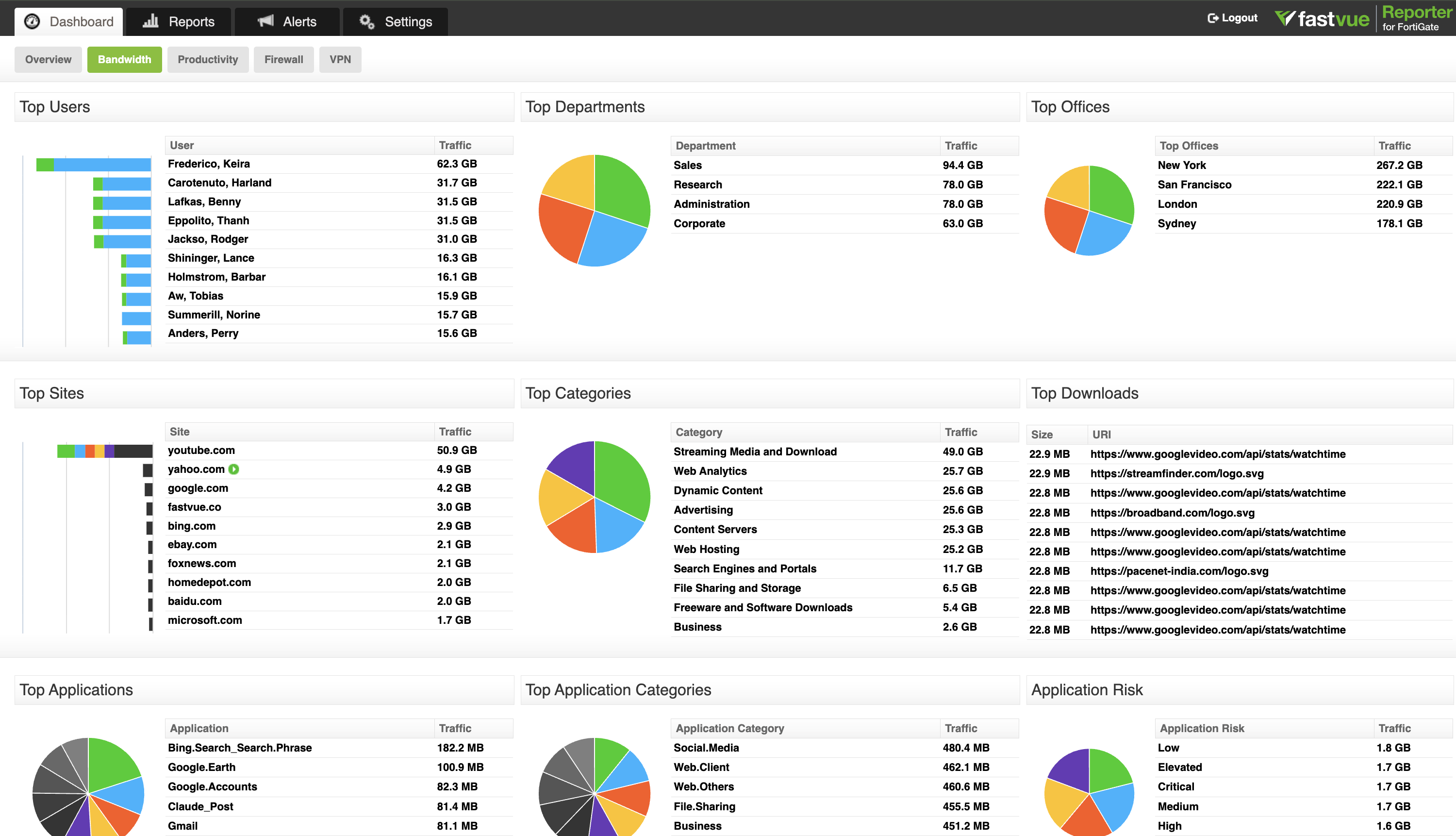Open the Dashboard via the speedometer icon
The image size is (1456, 836).
32,21
